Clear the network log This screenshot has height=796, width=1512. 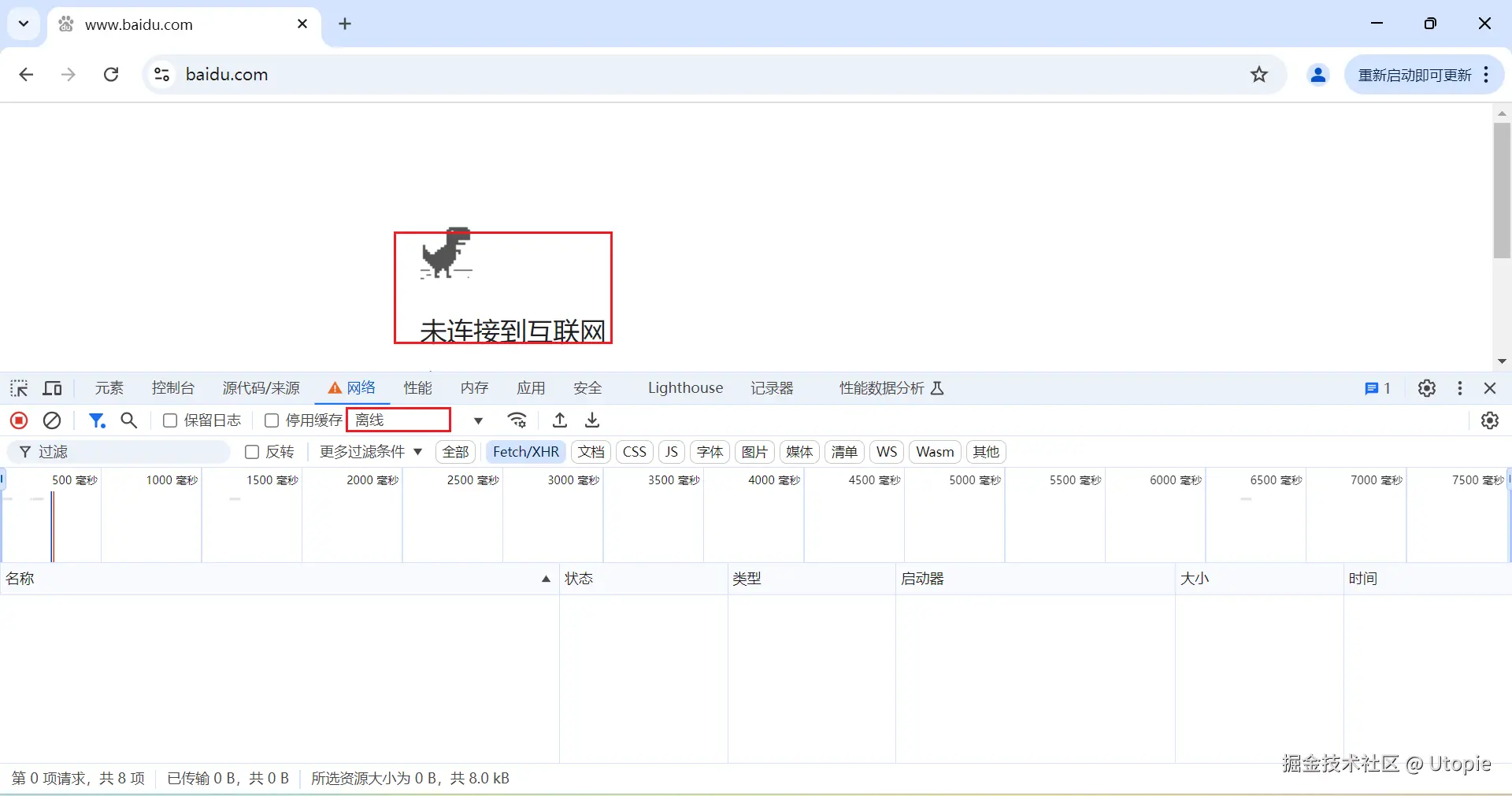[x=52, y=420]
